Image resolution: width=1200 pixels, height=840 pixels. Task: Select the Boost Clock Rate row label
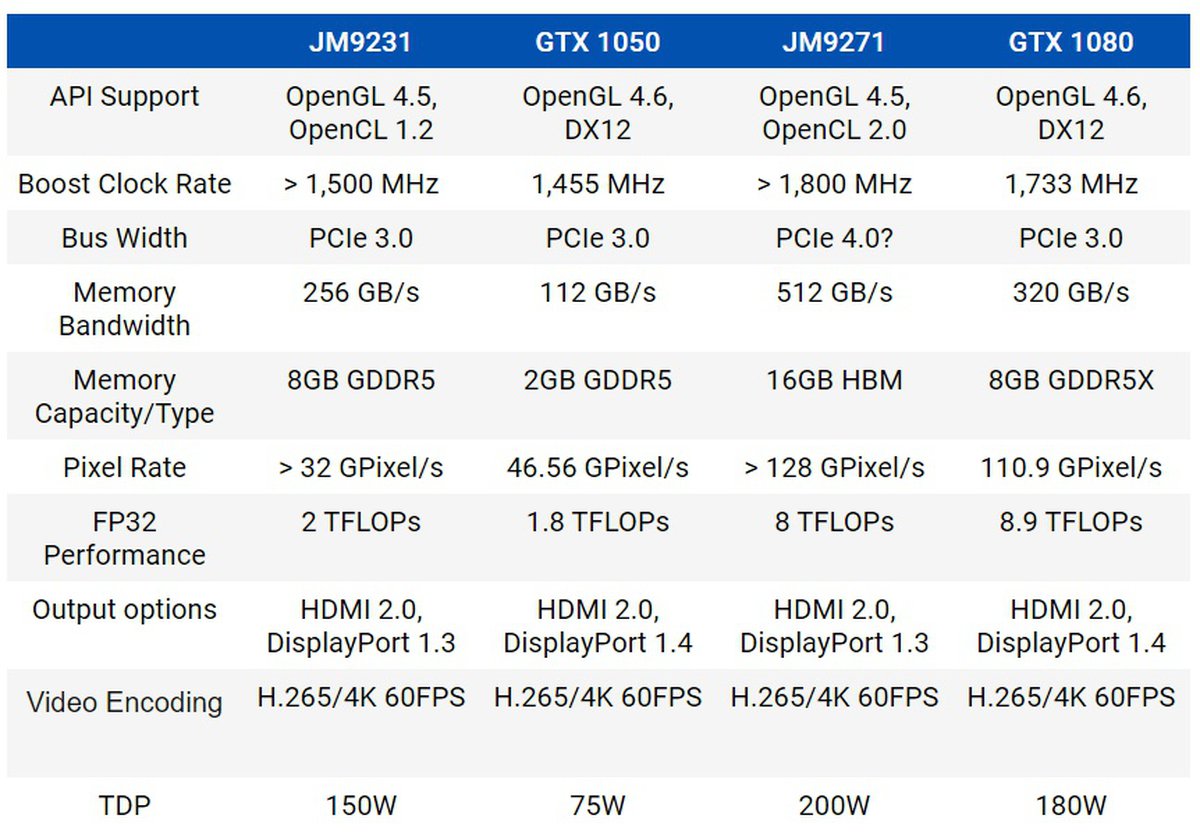125,184
